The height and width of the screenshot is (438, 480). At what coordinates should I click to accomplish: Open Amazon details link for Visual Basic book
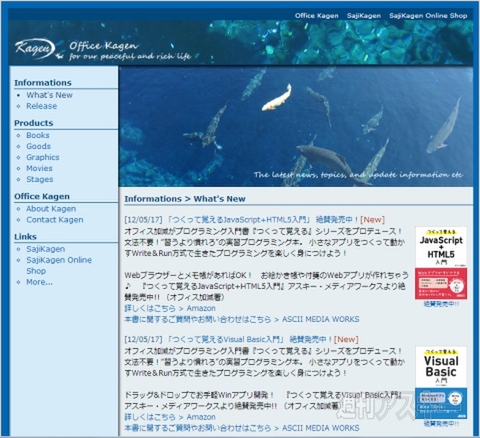(170, 417)
